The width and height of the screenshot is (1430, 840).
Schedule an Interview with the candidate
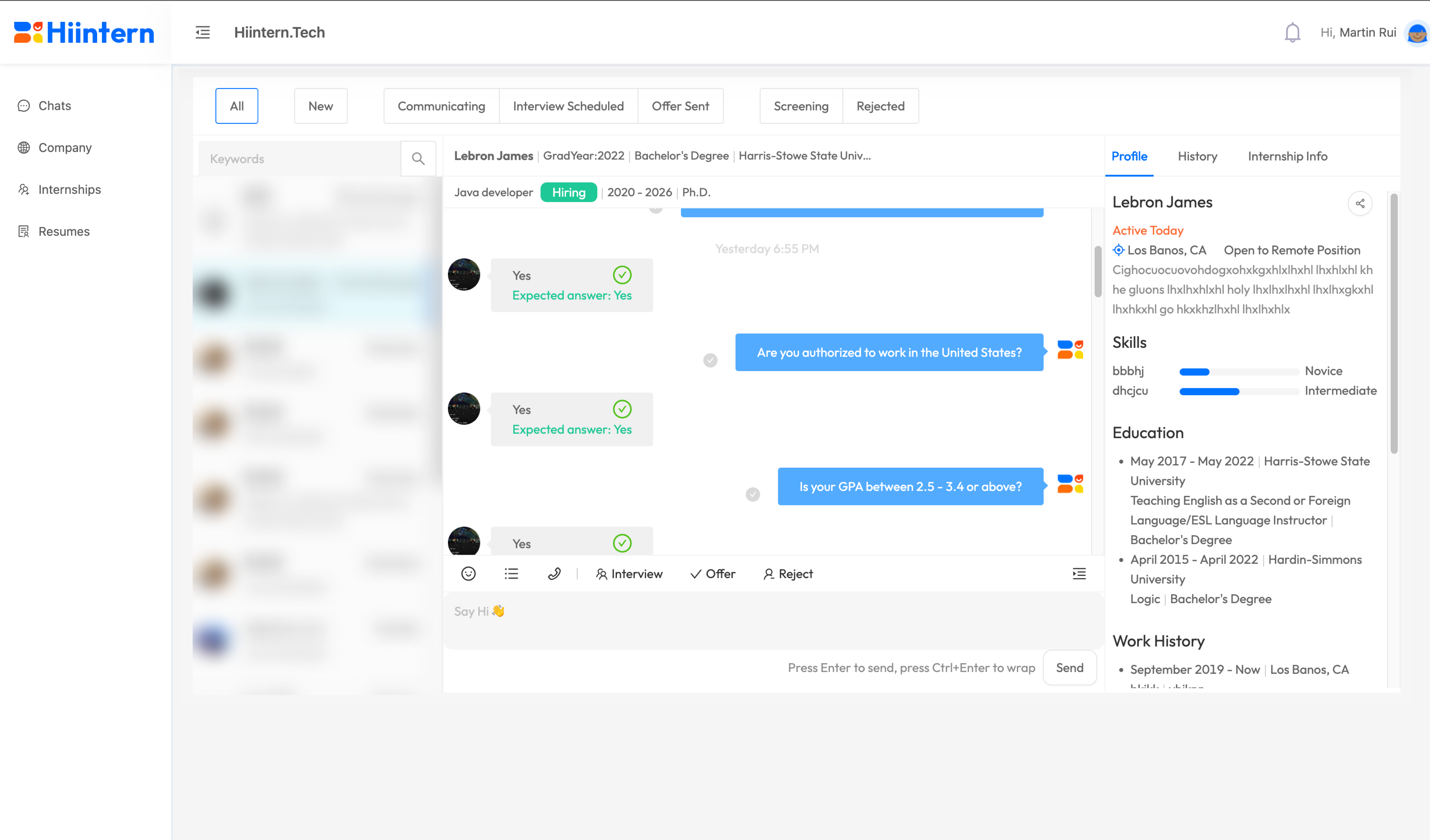629,574
